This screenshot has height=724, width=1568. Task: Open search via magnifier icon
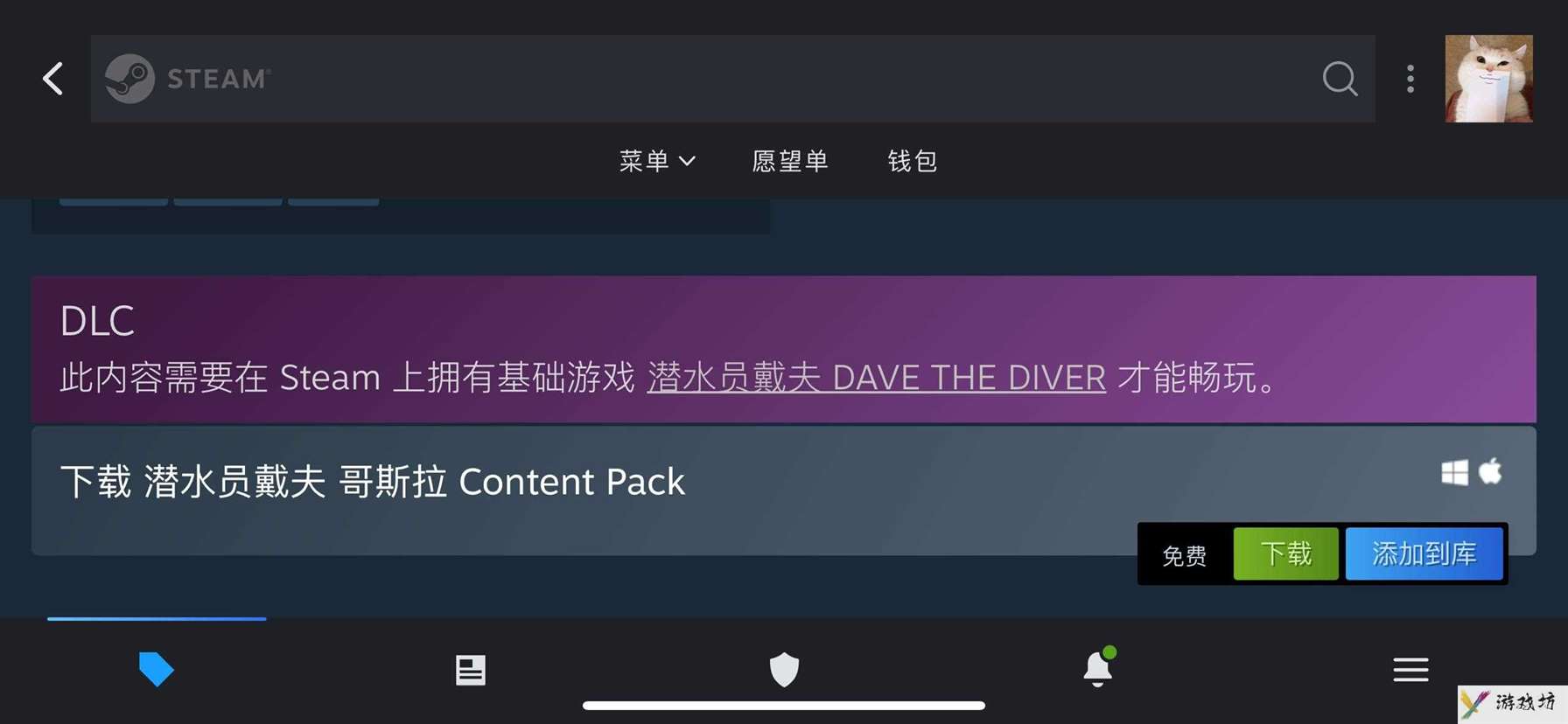(1340, 79)
